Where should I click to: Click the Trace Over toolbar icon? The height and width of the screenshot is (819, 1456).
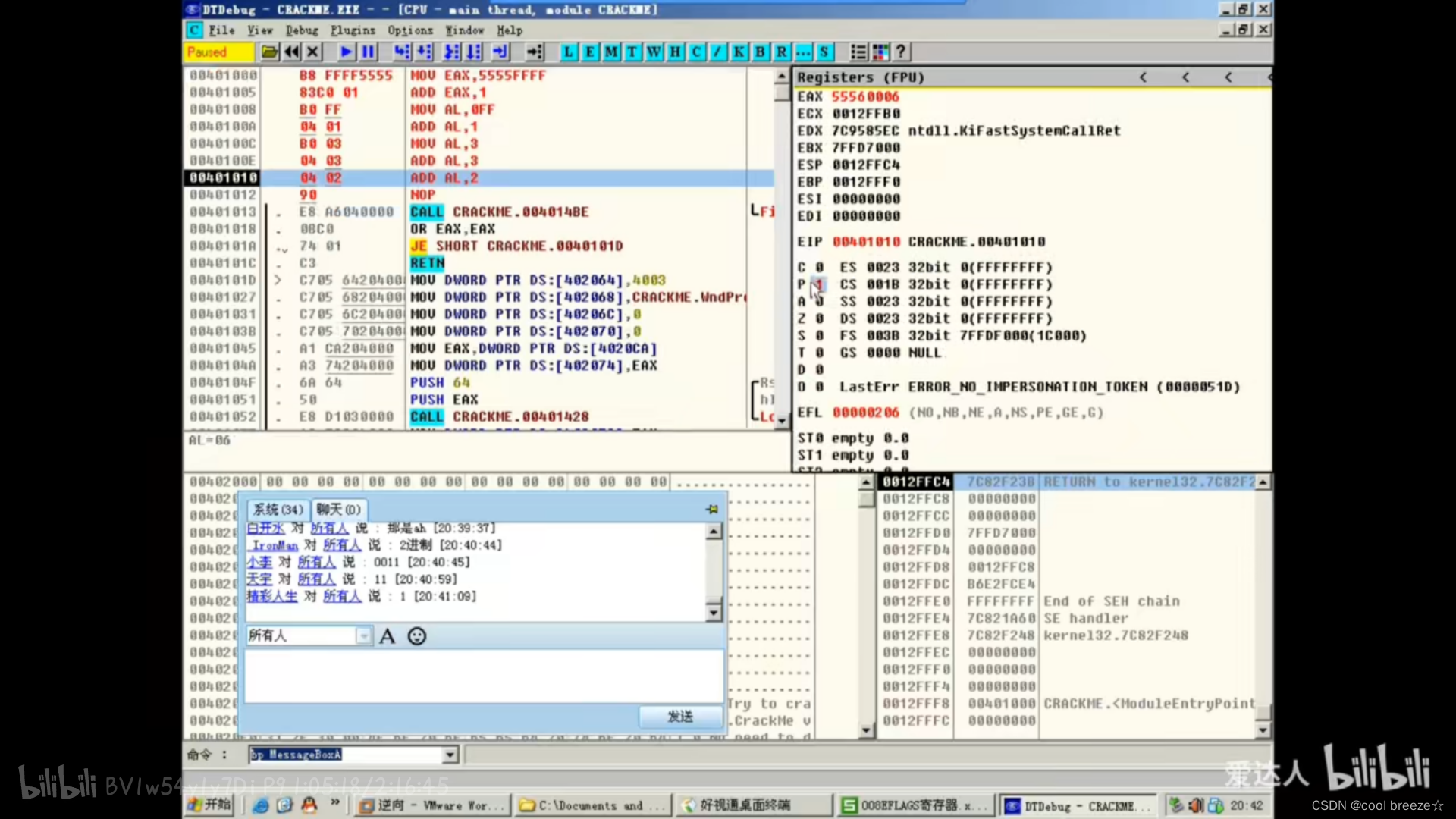(474, 52)
